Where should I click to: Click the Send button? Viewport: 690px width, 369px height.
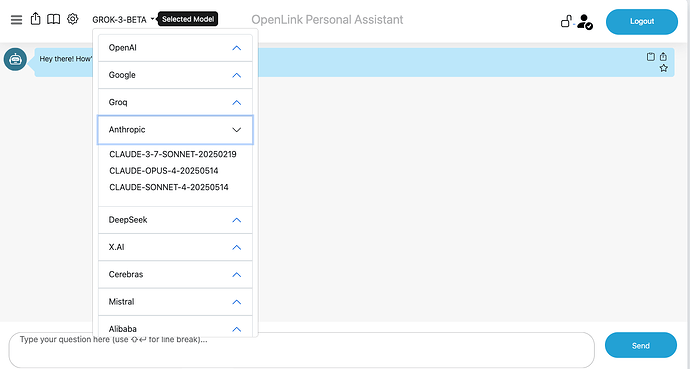pos(641,345)
